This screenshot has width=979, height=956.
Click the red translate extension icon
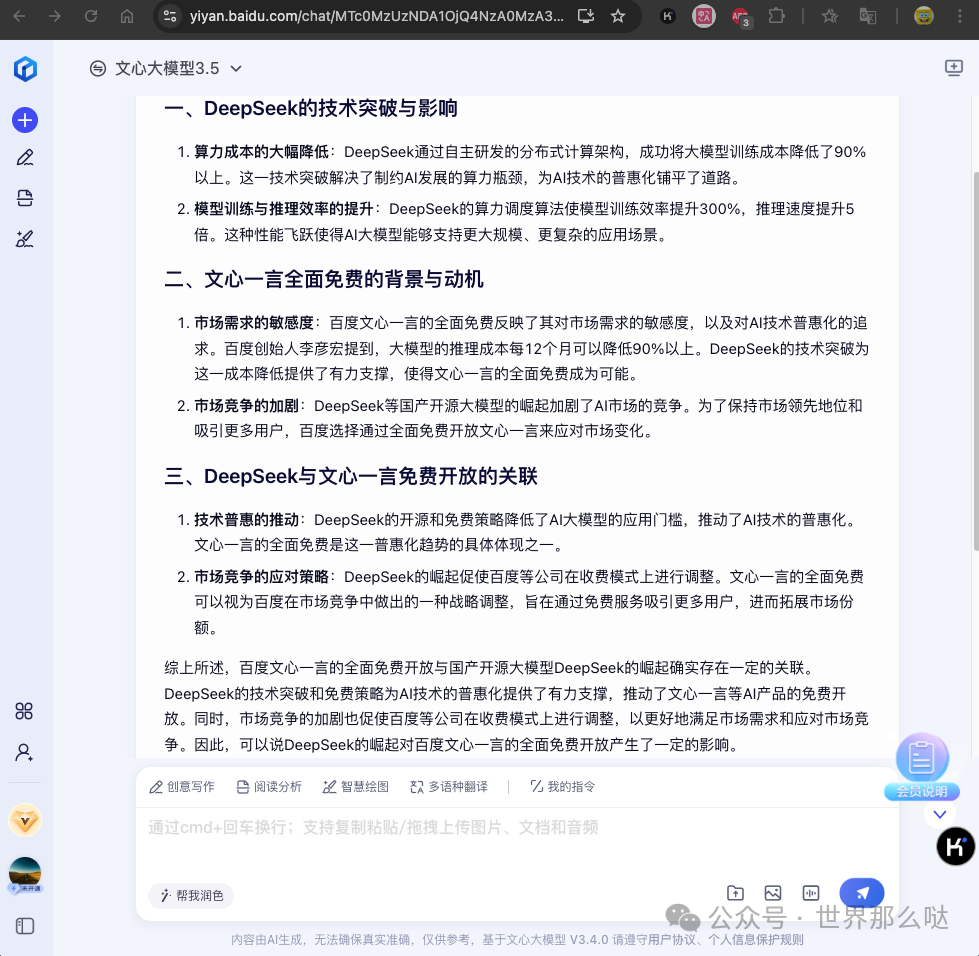click(704, 16)
